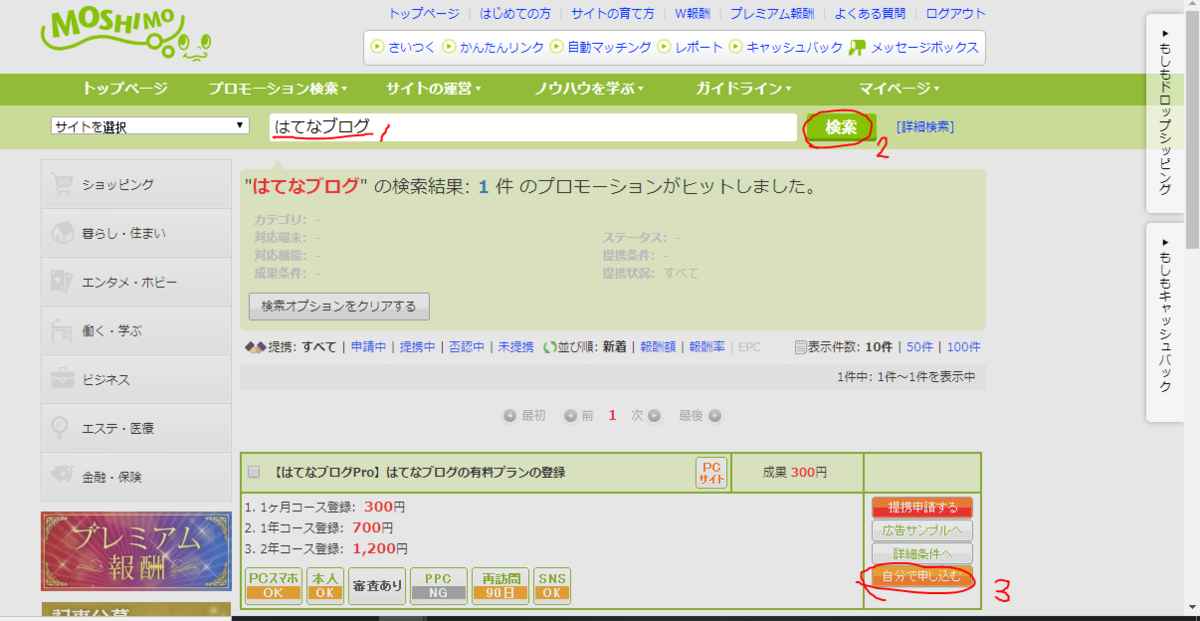This screenshot has width=1200, height=621.
Task: Open メッセージボックス with thumbs-up icon
Action: tap(912, 47)
